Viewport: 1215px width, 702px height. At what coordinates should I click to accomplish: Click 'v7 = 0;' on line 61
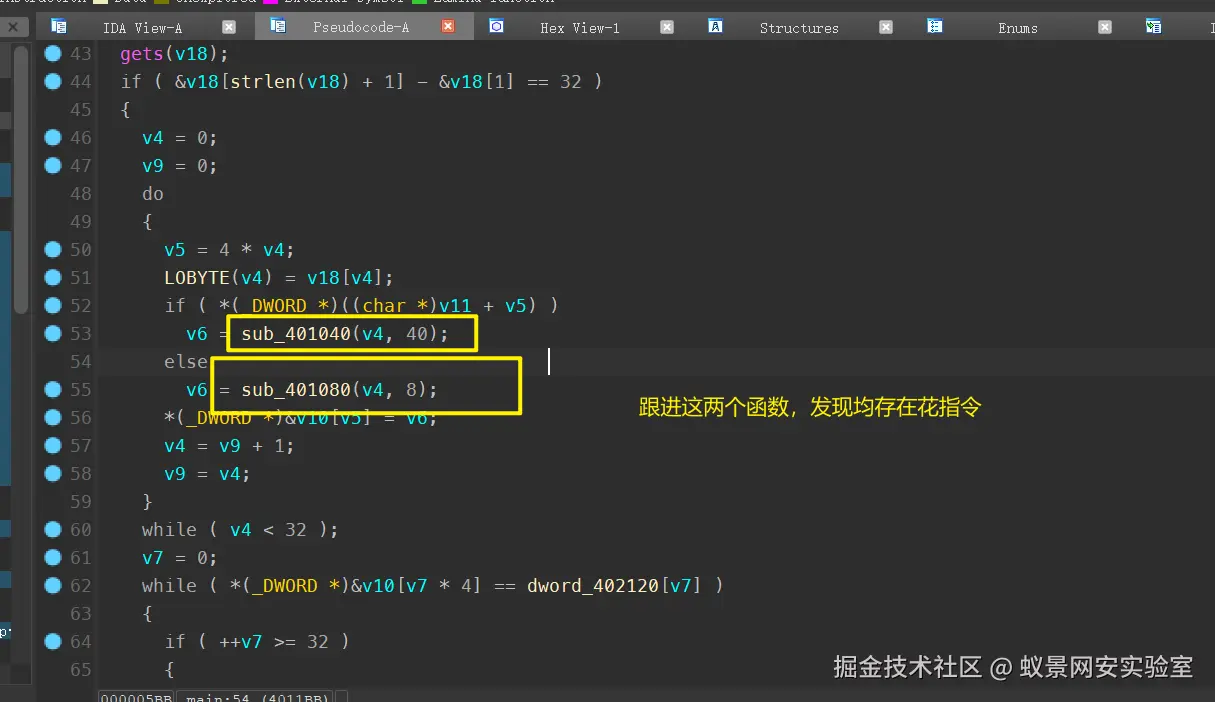point(180,557)
